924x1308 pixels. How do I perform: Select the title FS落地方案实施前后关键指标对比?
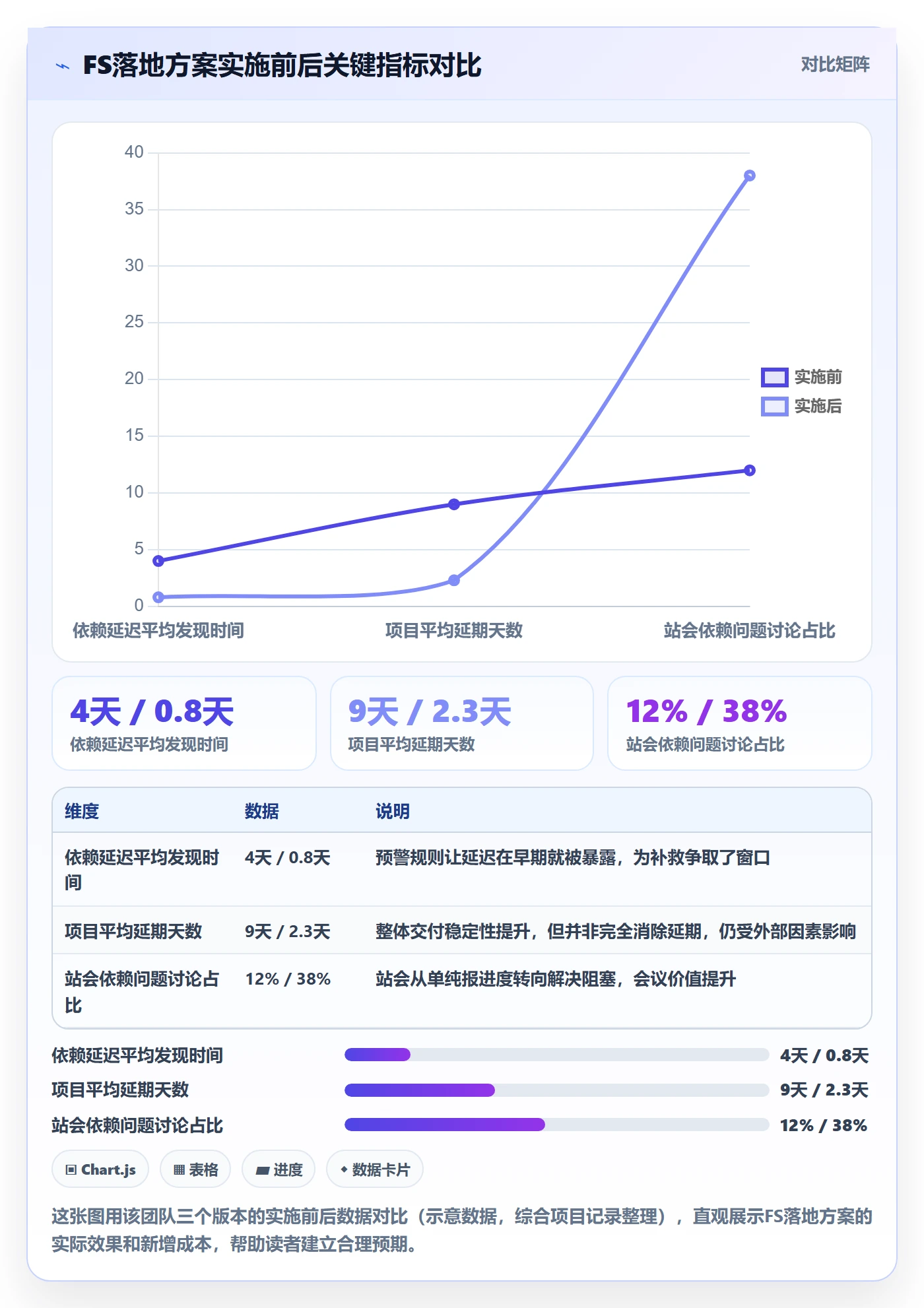click(x=282, y=65)
